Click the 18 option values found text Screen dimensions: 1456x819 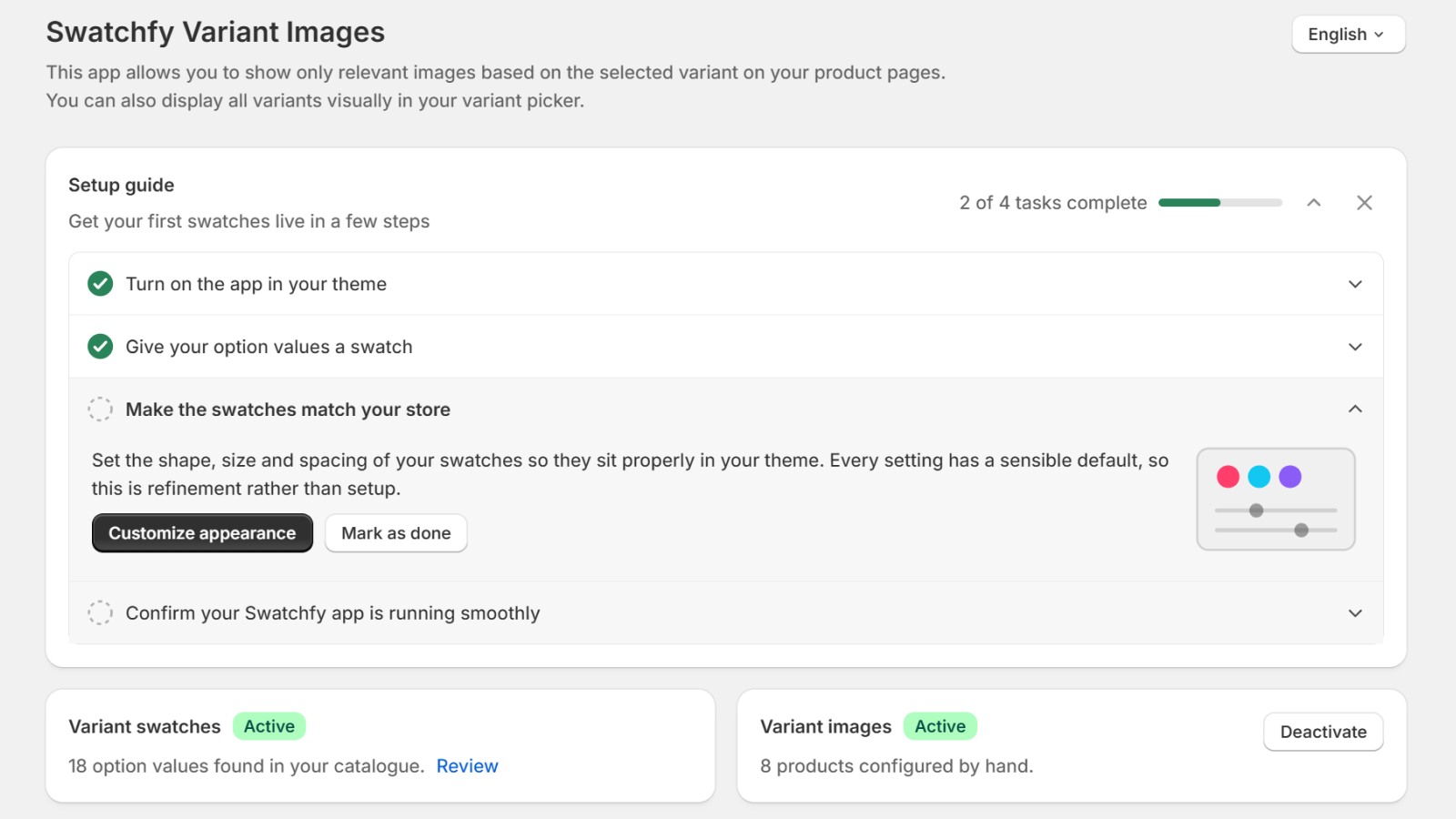pos(247,766)
